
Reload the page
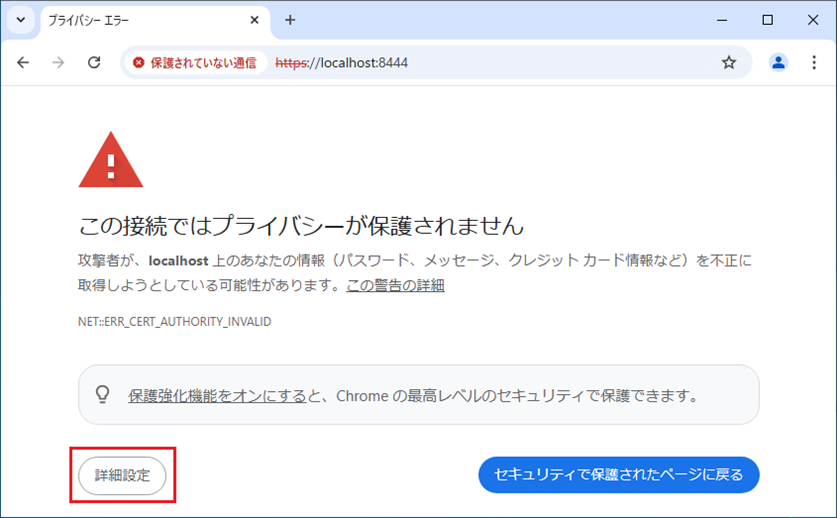[94, 62]
